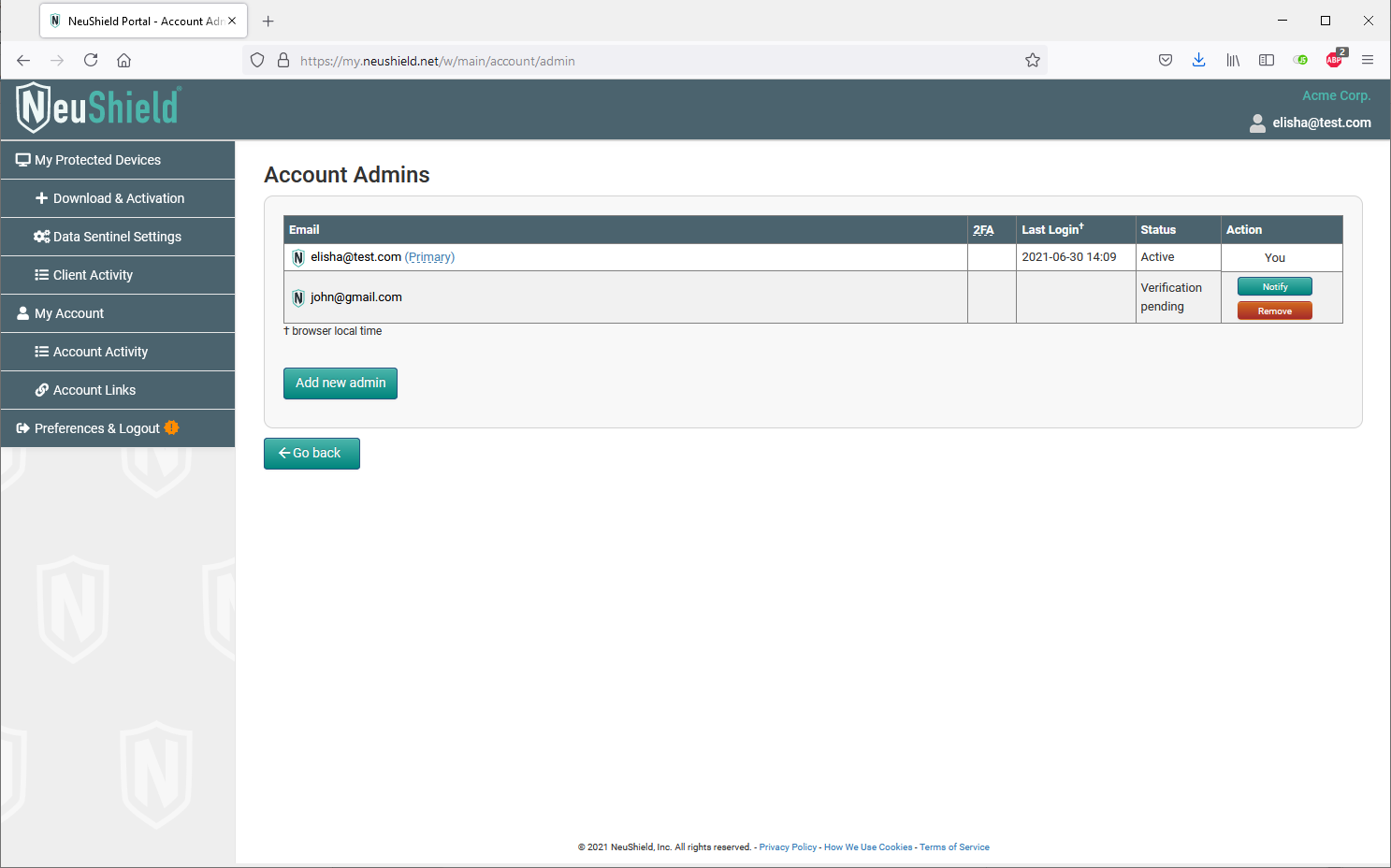
Task: Open My Account section
Action: pos(118,313)
